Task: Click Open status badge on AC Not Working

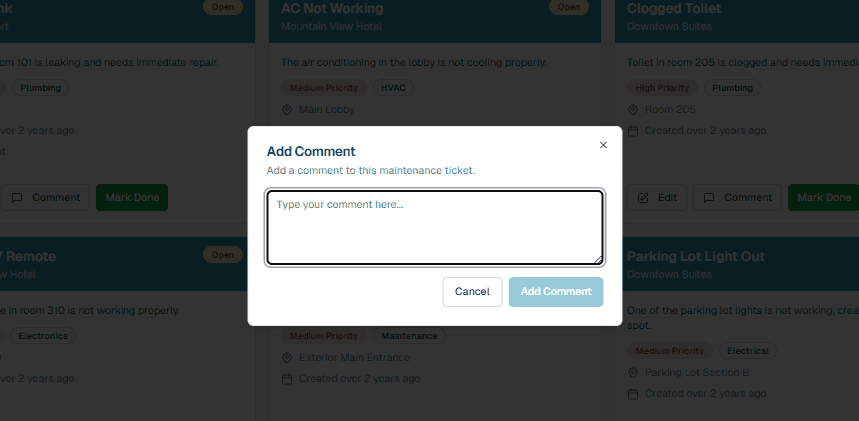Action: coord(569,7)
